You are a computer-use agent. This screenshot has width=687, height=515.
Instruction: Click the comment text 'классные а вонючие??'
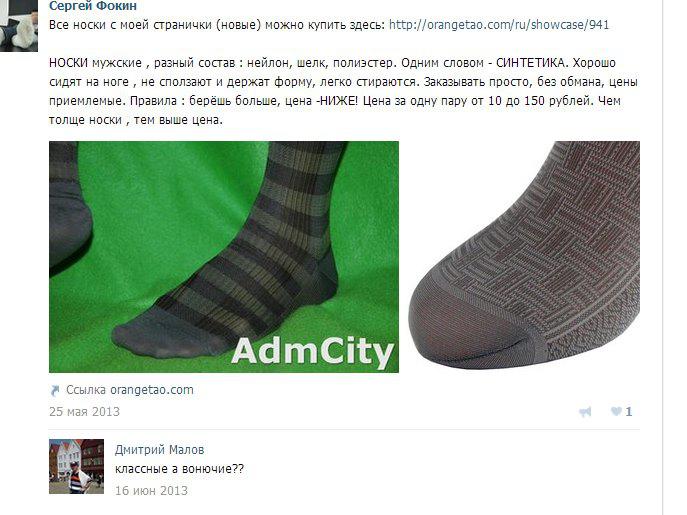(x=179, y=469)
